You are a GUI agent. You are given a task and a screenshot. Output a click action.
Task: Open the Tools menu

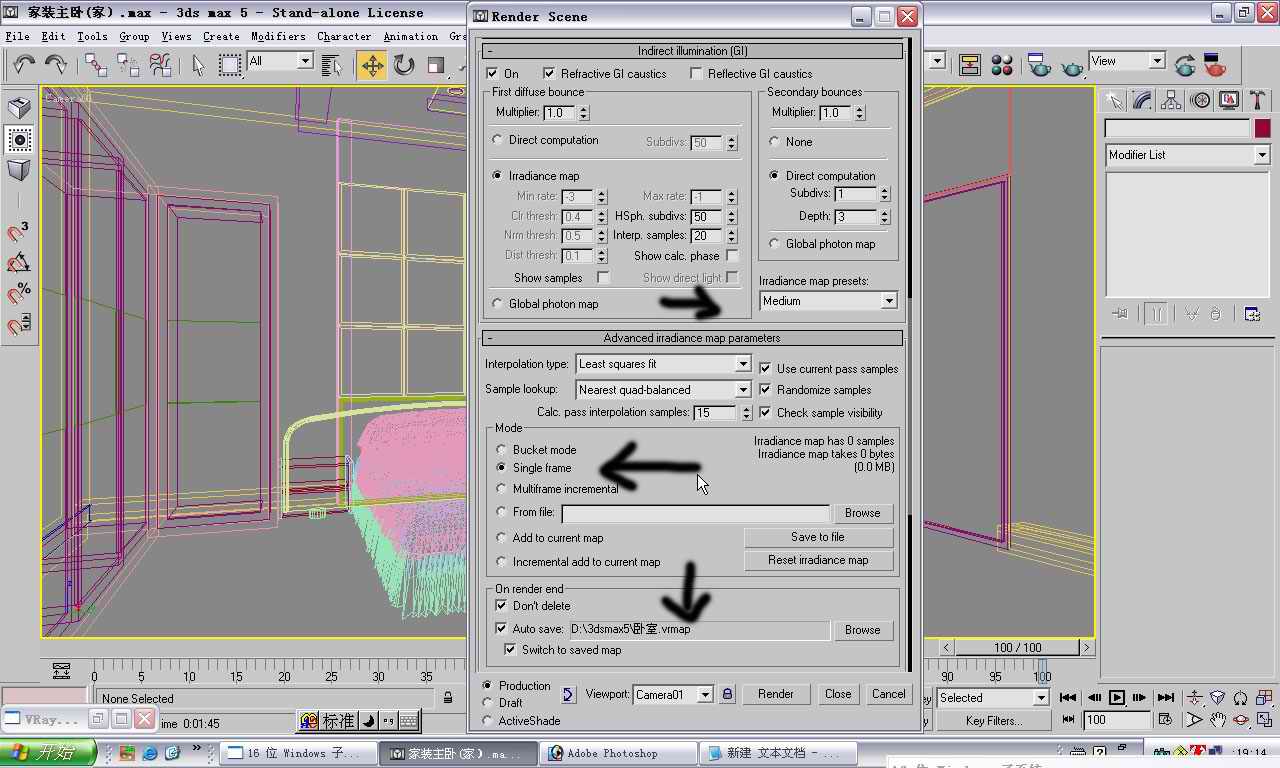click(x=92, y=36)
